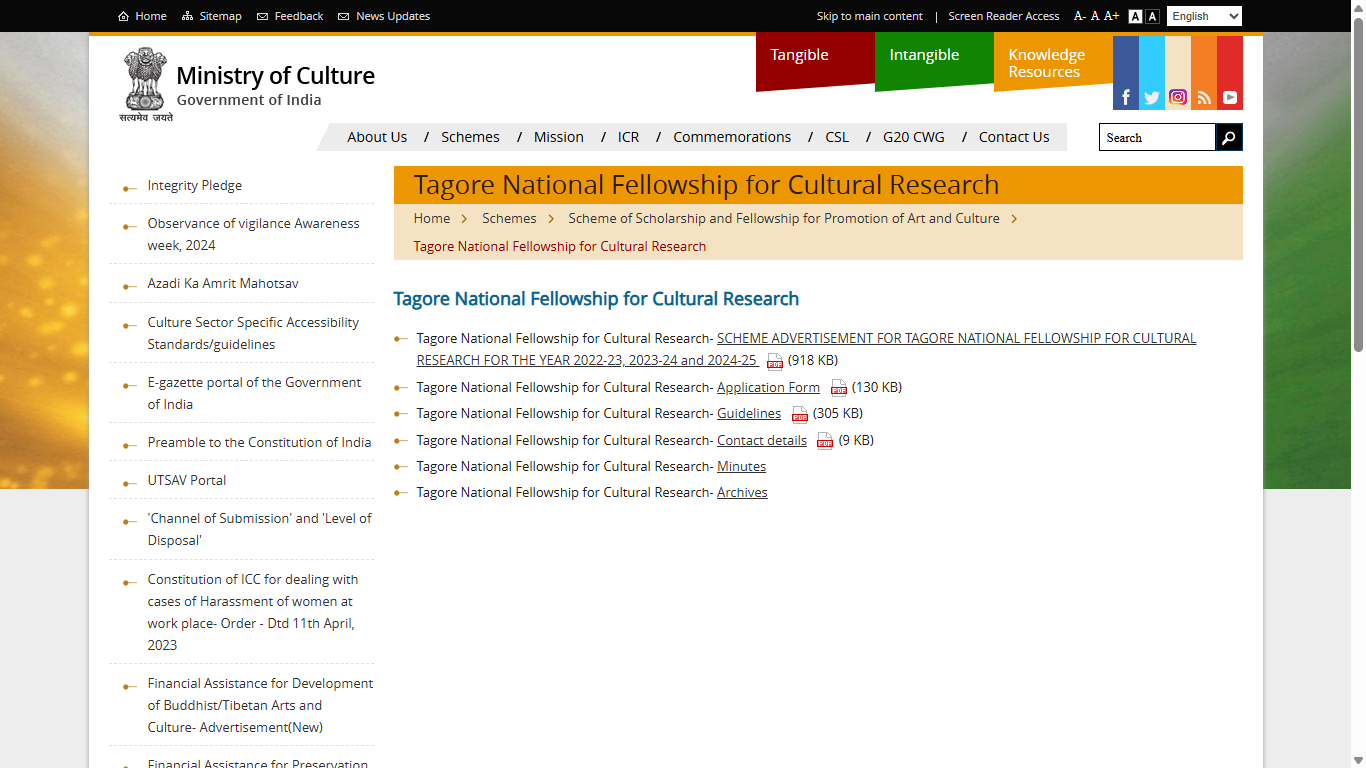Click the Tangible banner ribbon
The height and width of the screenshot is (768, 1366).
click(799, 55)
